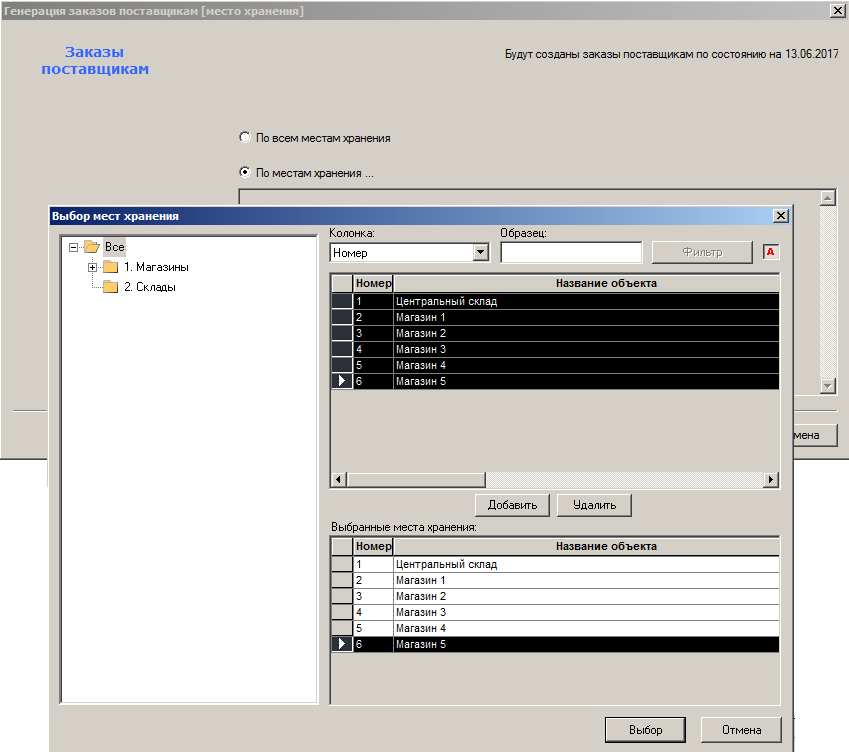Screen dimensions: 849x752
Task: Click left arrow of upper grid horizontal scrollbar
Action: 339,479
